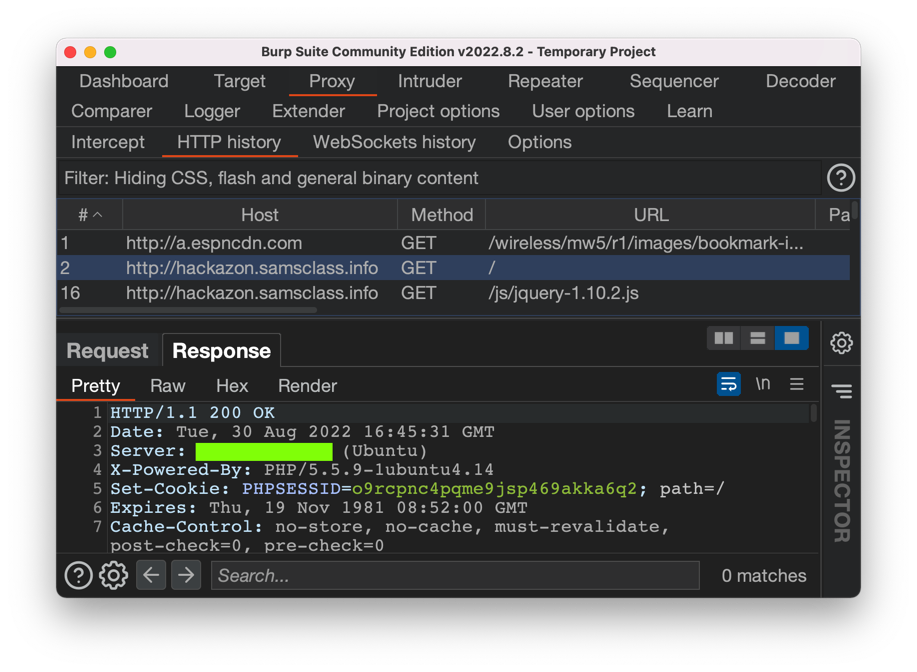Open the message editor options menu
The width and height of the screenshot is (917, 672).
(797, 384)
